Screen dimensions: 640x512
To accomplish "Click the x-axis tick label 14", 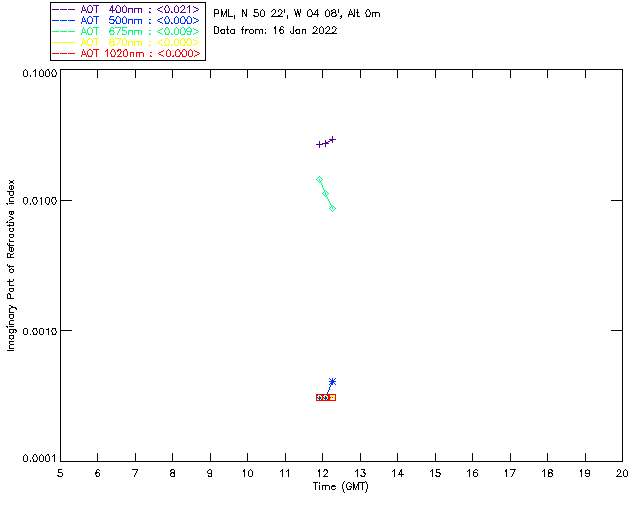I will [x=398, y=473].
